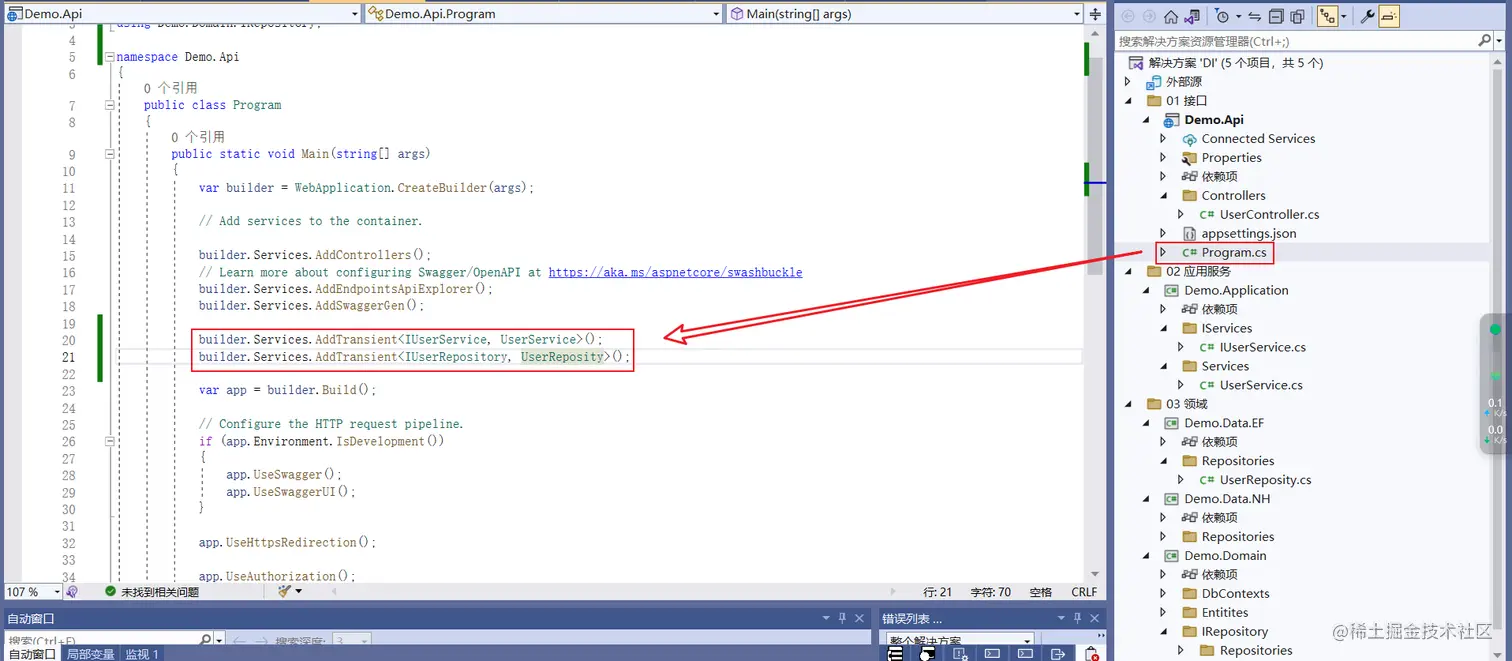
Task: Open the aka.ms/aspnetcore/swashbuckle link
Action: point(675,272)
